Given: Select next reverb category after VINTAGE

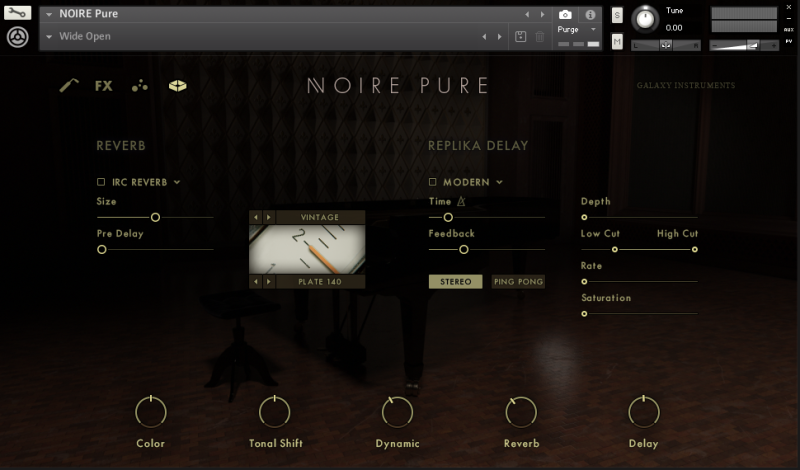Looking at the screenshot, I should (269, 217).
